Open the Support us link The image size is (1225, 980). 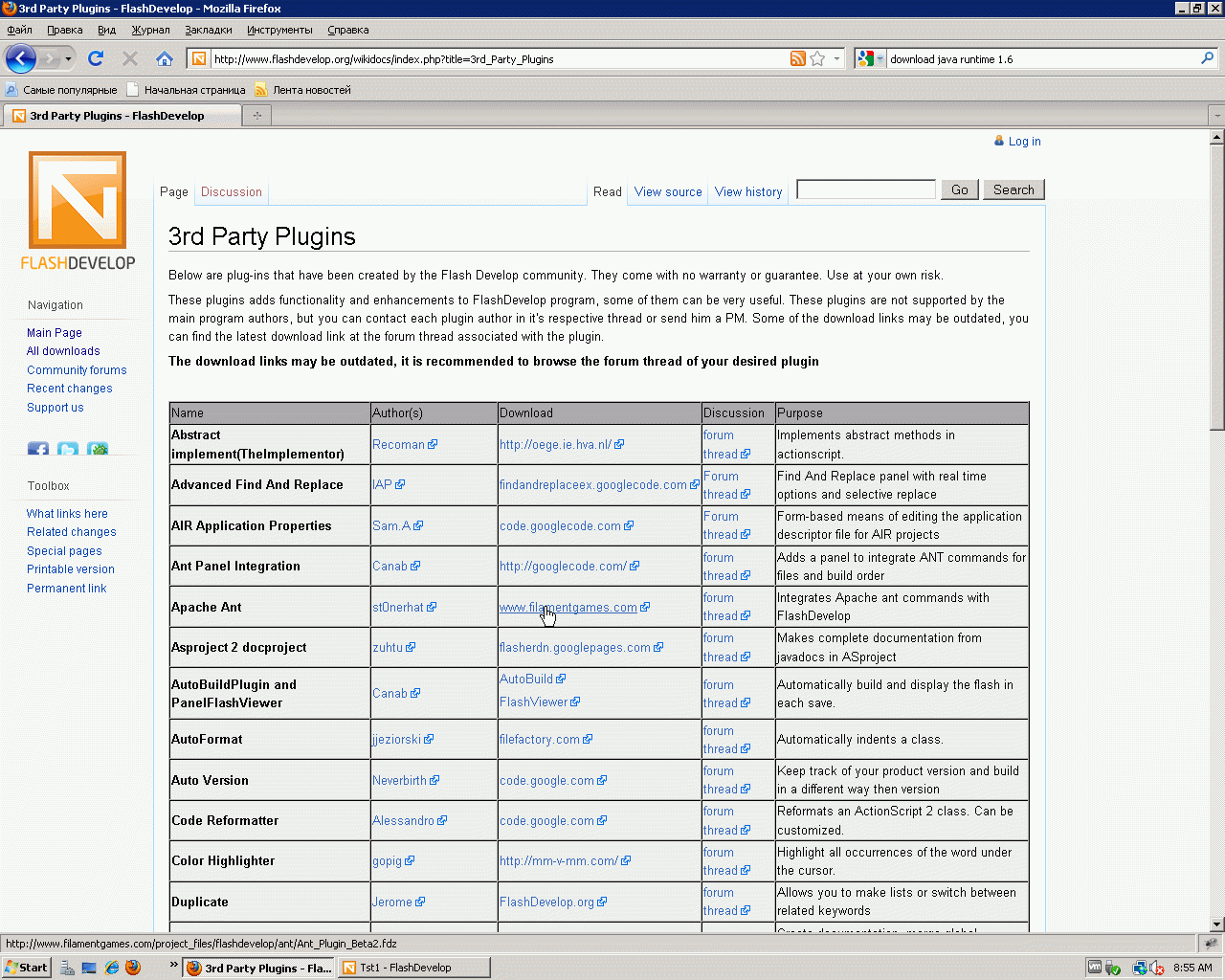click(x=56, y=408)
